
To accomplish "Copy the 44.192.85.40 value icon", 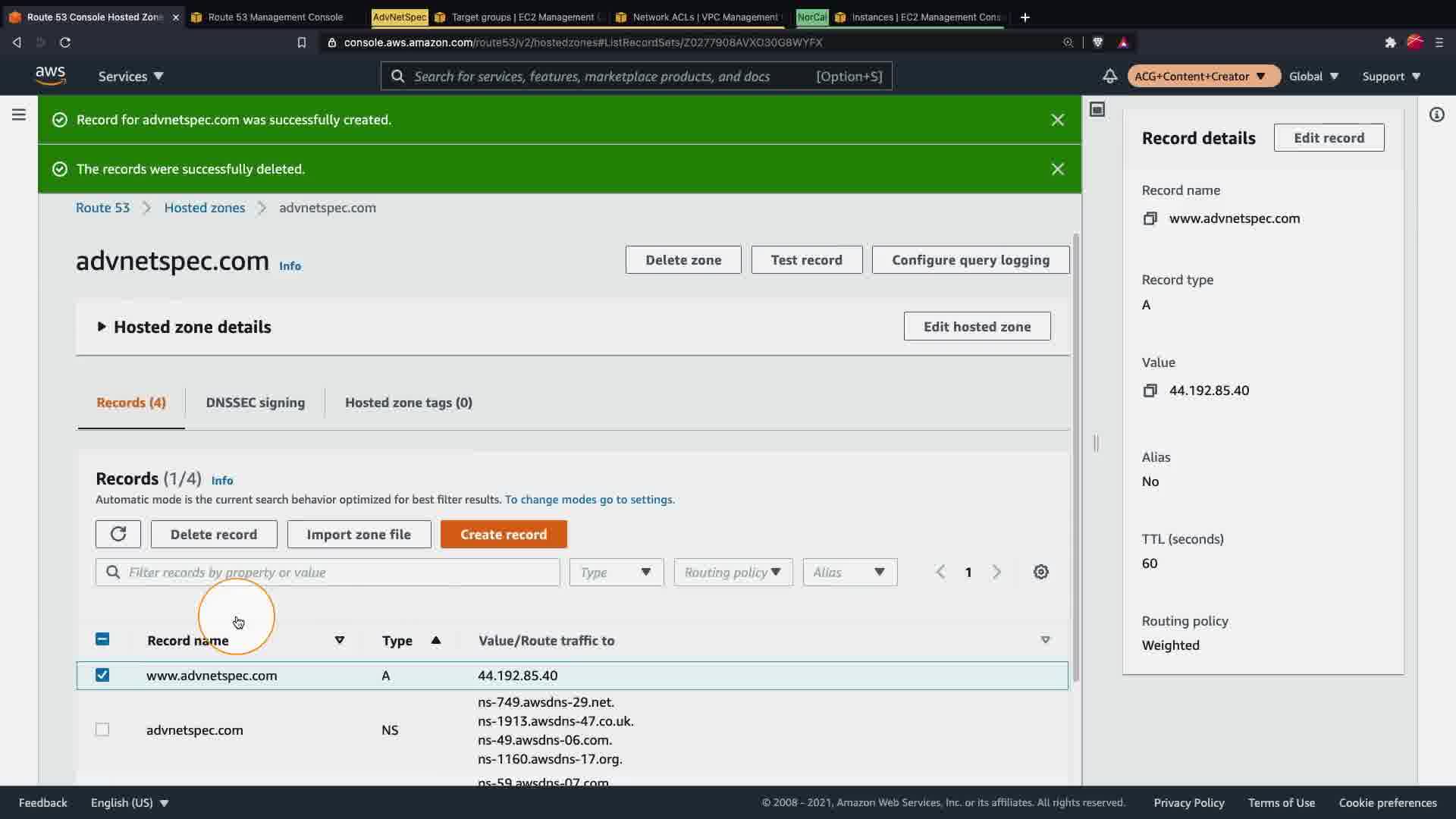I will (1150, 391).
